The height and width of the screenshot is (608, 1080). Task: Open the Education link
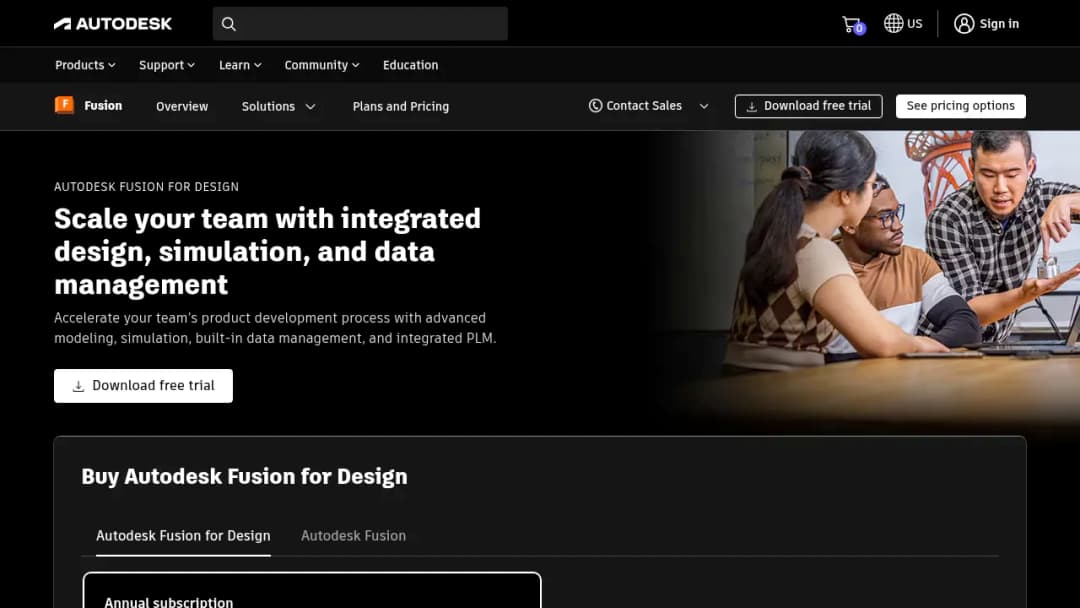[411, 65]
